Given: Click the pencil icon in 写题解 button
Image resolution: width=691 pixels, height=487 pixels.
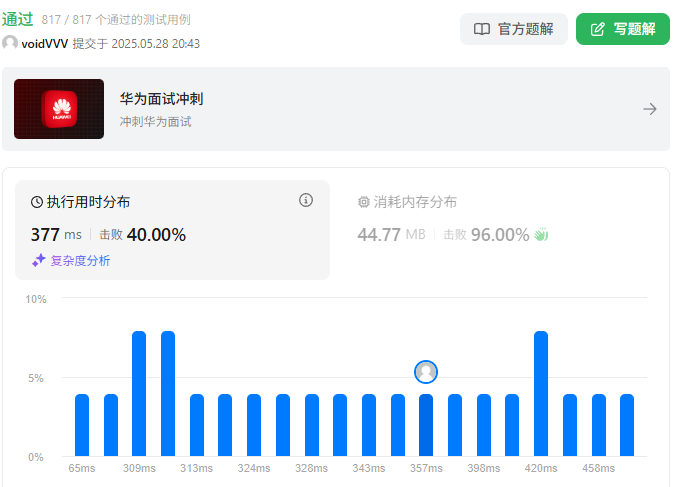Looking at the screenshot, I should (x=598, y=29).
